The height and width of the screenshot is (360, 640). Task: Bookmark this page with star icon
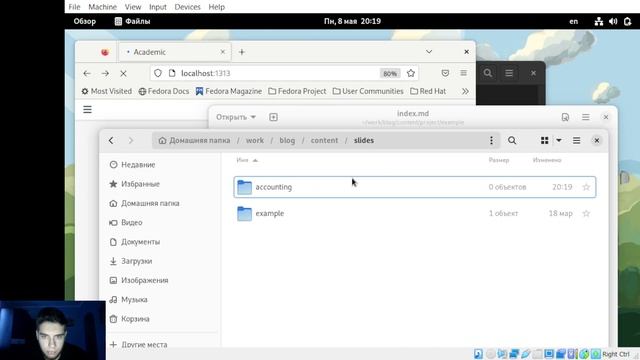[411, 73]
